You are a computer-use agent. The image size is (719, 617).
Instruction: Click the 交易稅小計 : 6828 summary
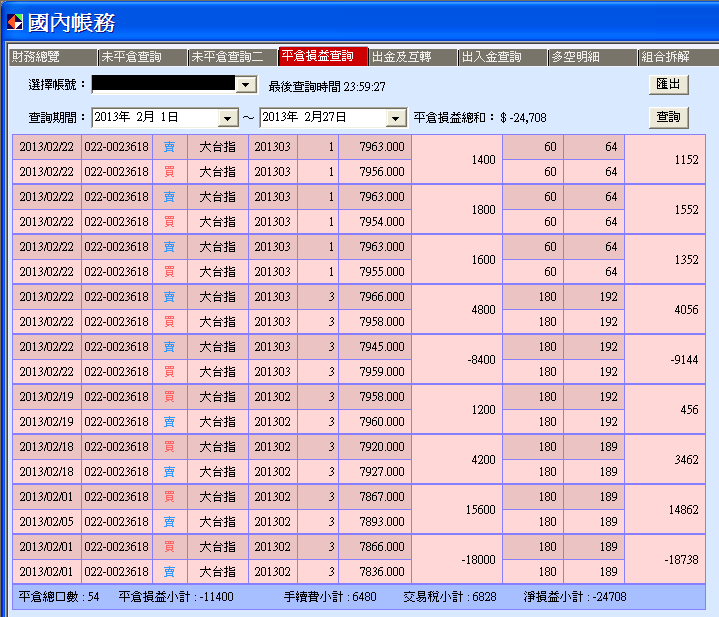[450, 597]
